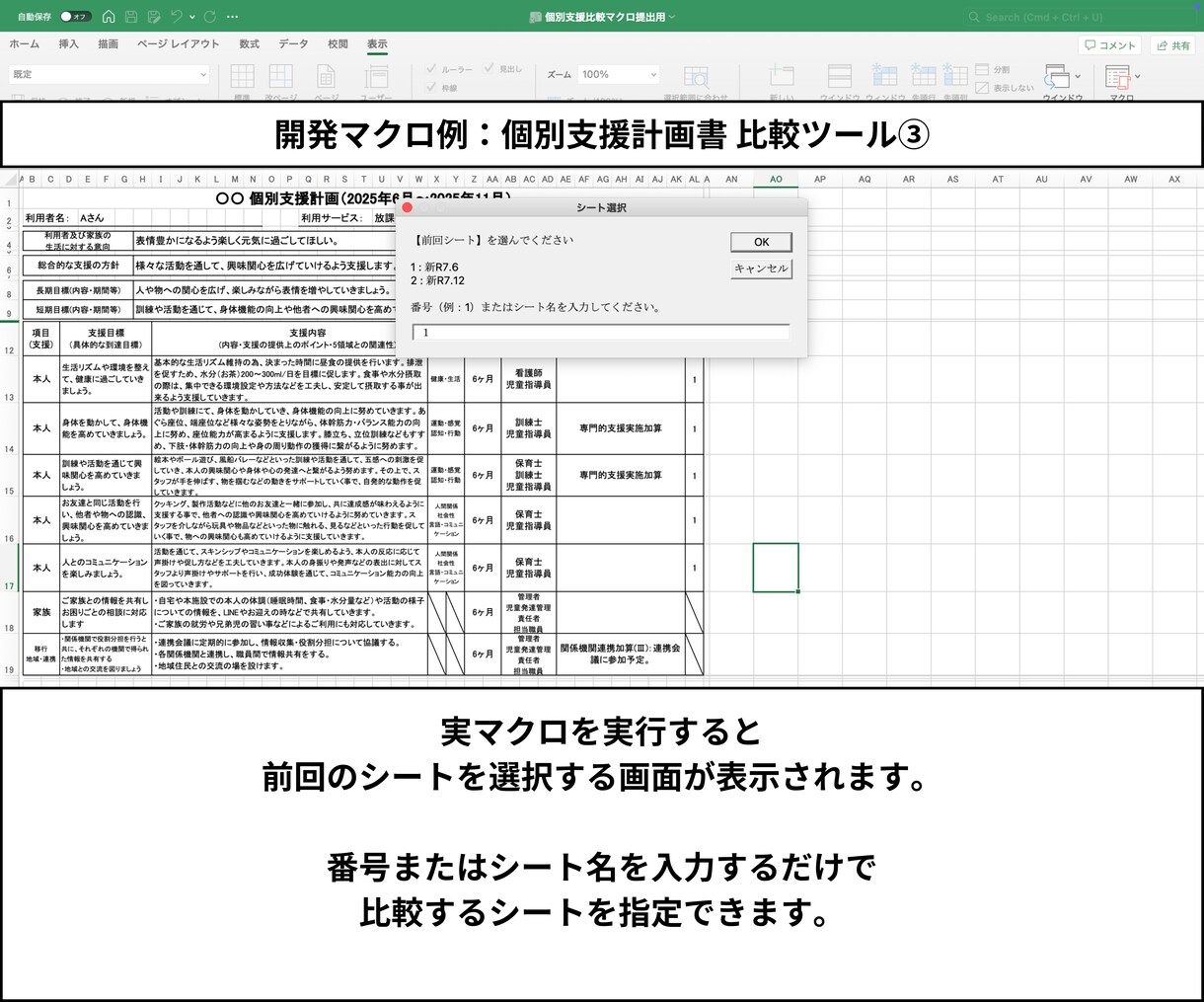Toggle the 見出し headings checkbox
The image size is (1204, 1002).
[489, 70]
